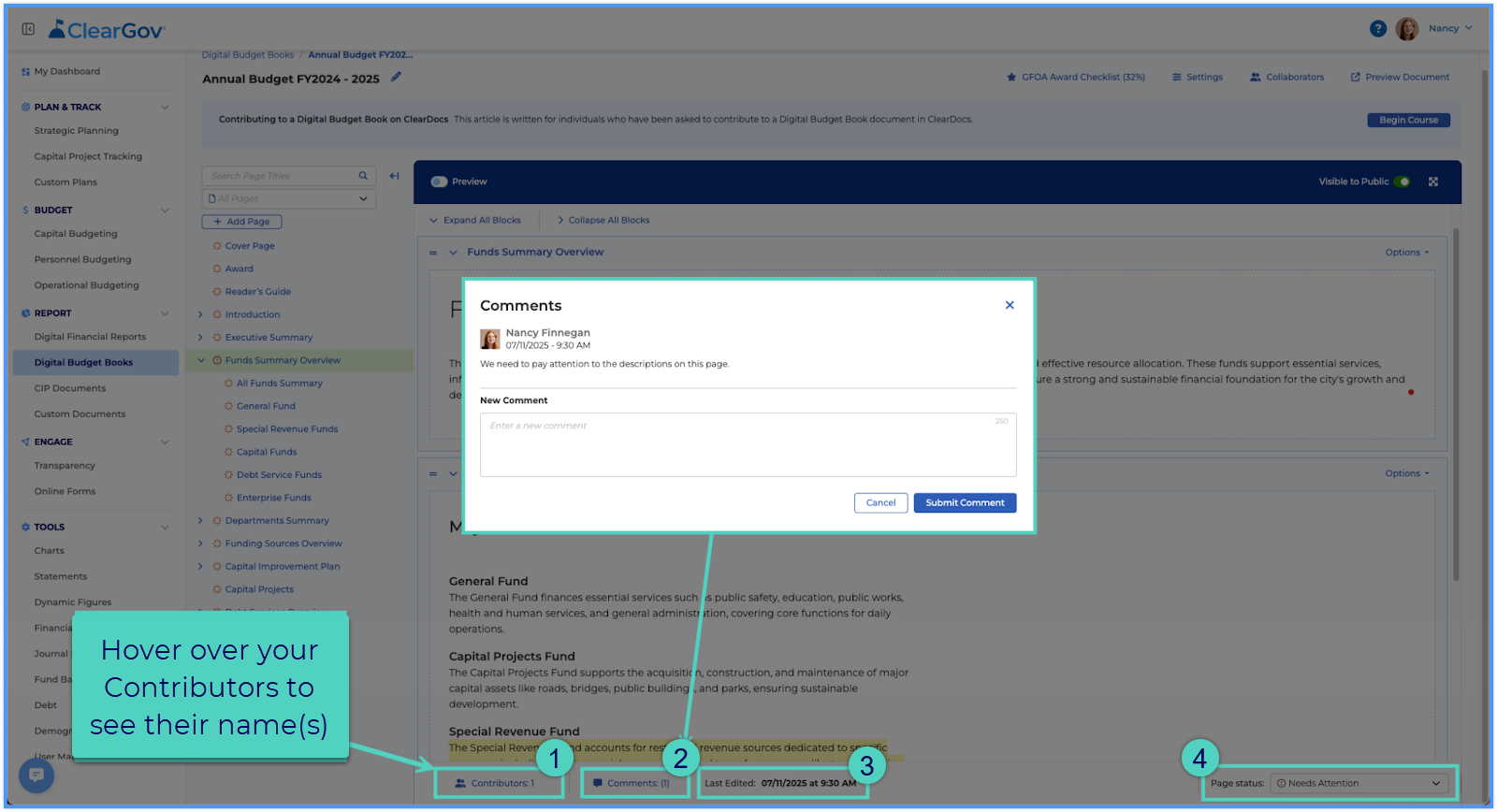The height and width of the screenshot is (812, 1497).
Task: Open Nancy's profile avatar
Action: 1407,29
